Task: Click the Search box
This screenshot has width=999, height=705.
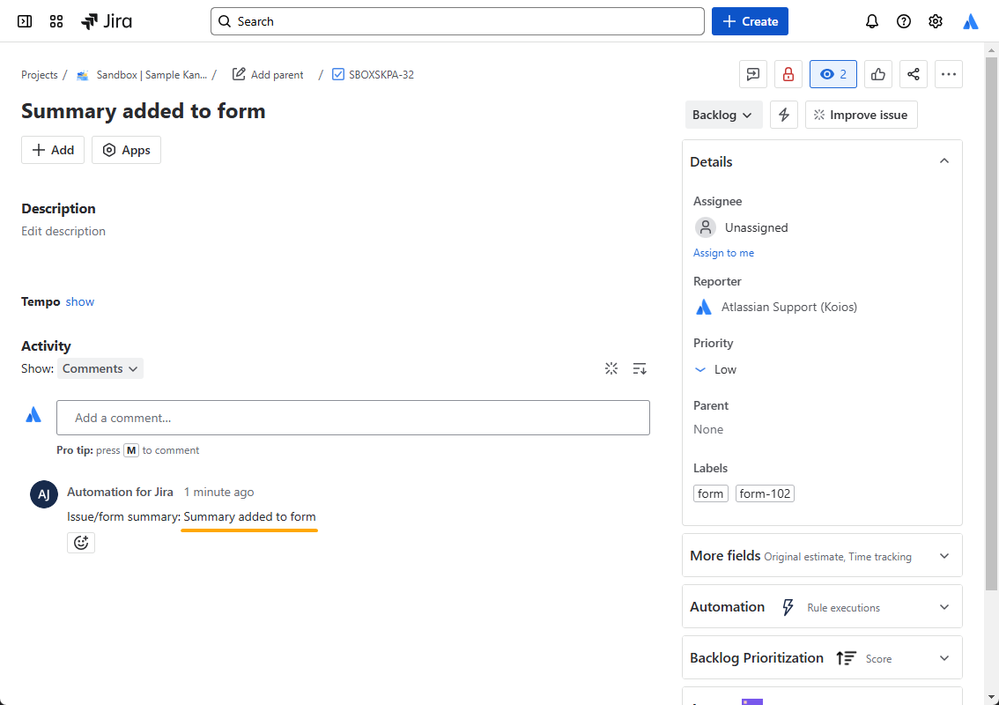Action: click(457, 21)
